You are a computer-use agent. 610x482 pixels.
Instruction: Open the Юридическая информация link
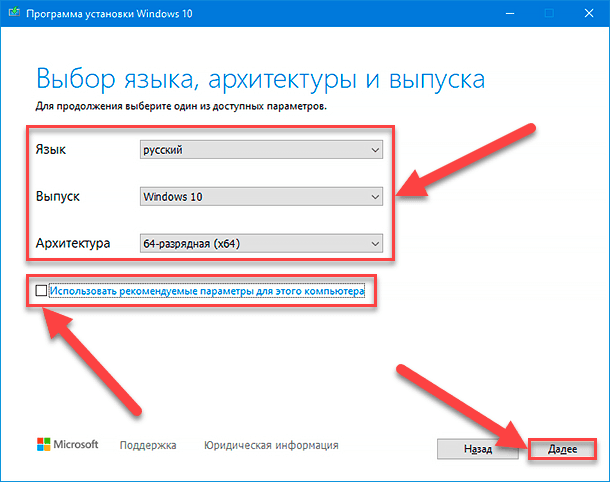[x=271, y=445]
